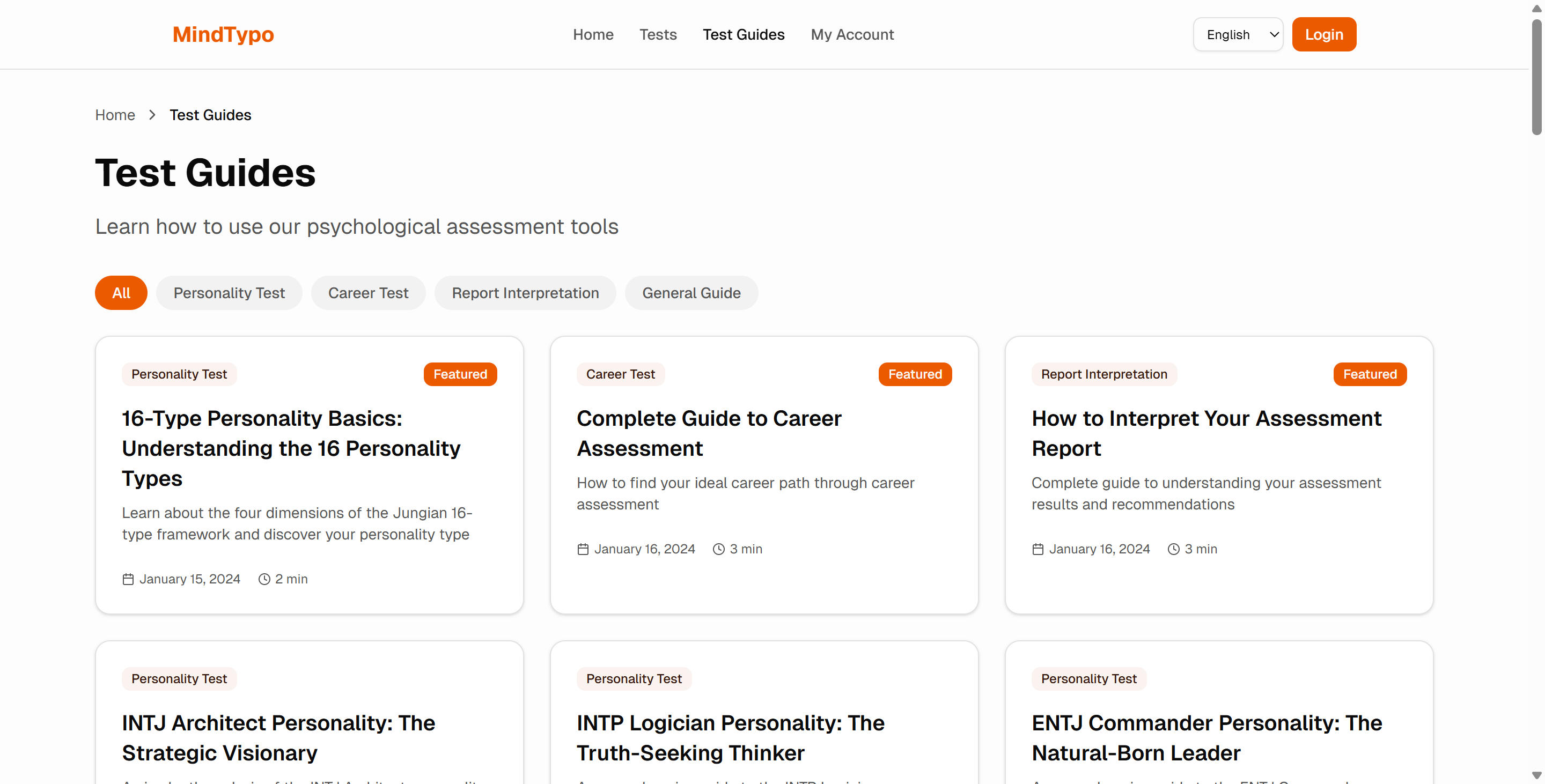Click calendar icon on Career Assessment card
Screen dimensions: 1545x784
583,549
